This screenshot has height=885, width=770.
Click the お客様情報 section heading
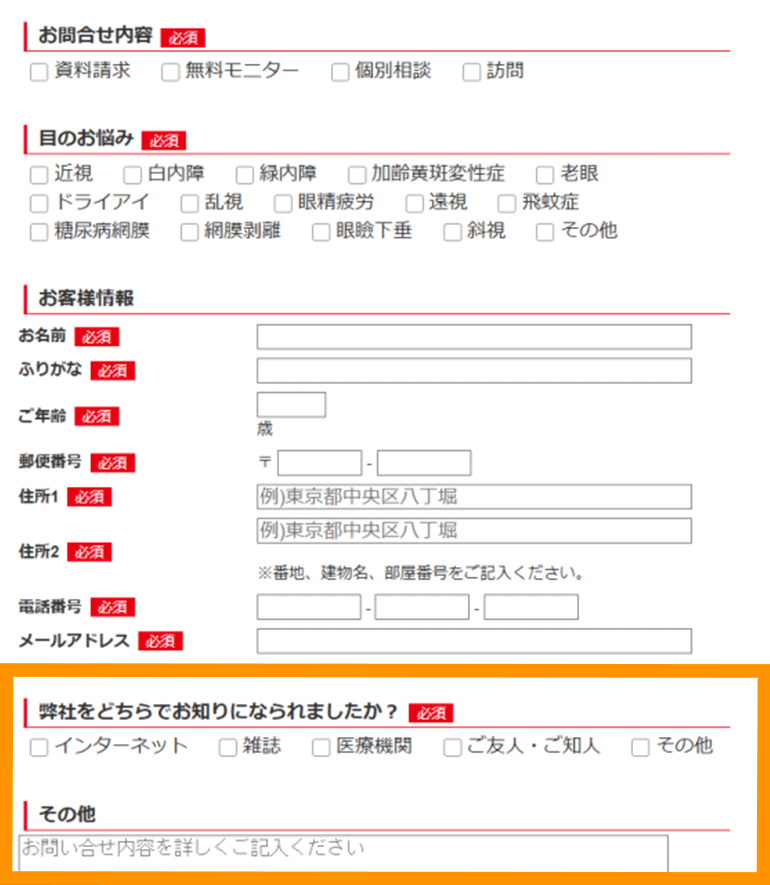(x=86, y=298)
